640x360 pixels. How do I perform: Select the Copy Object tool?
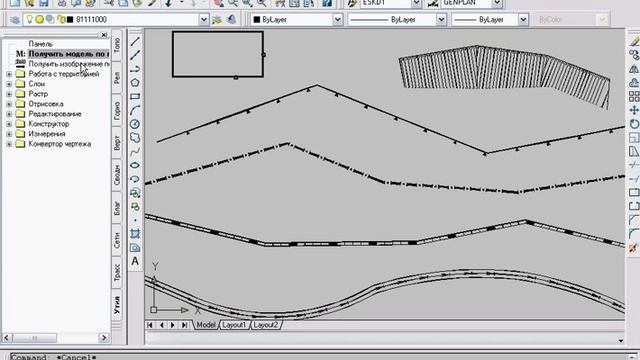[634, 55]
